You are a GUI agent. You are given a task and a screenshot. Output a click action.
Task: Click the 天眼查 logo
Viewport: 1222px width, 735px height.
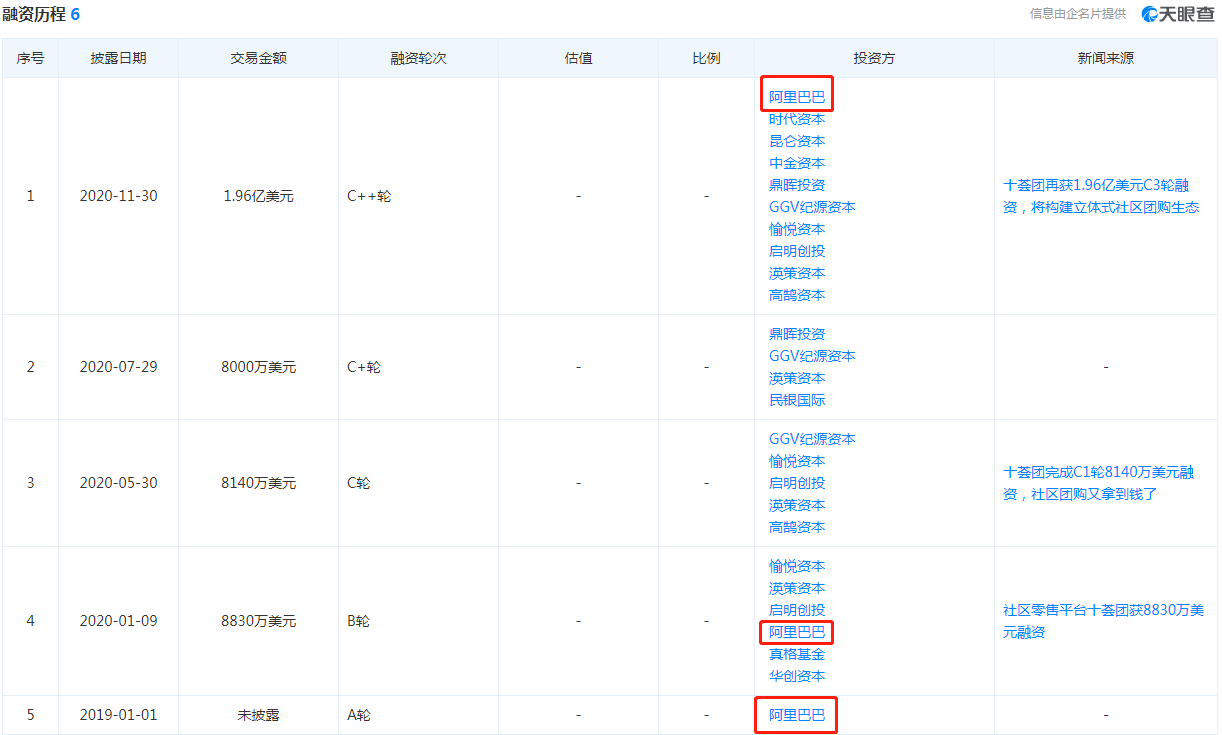click(x=1179, y=14)
